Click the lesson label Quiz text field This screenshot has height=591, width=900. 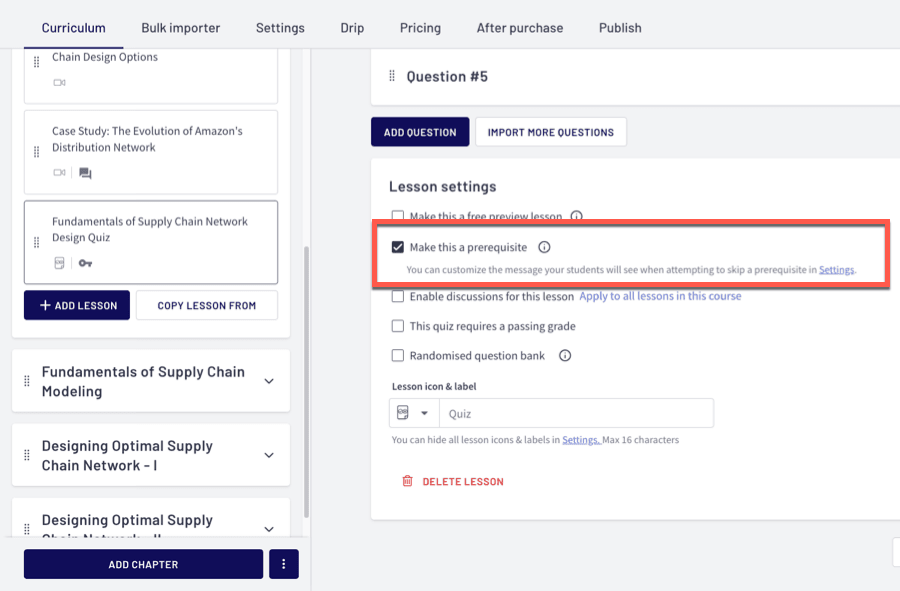576,413
